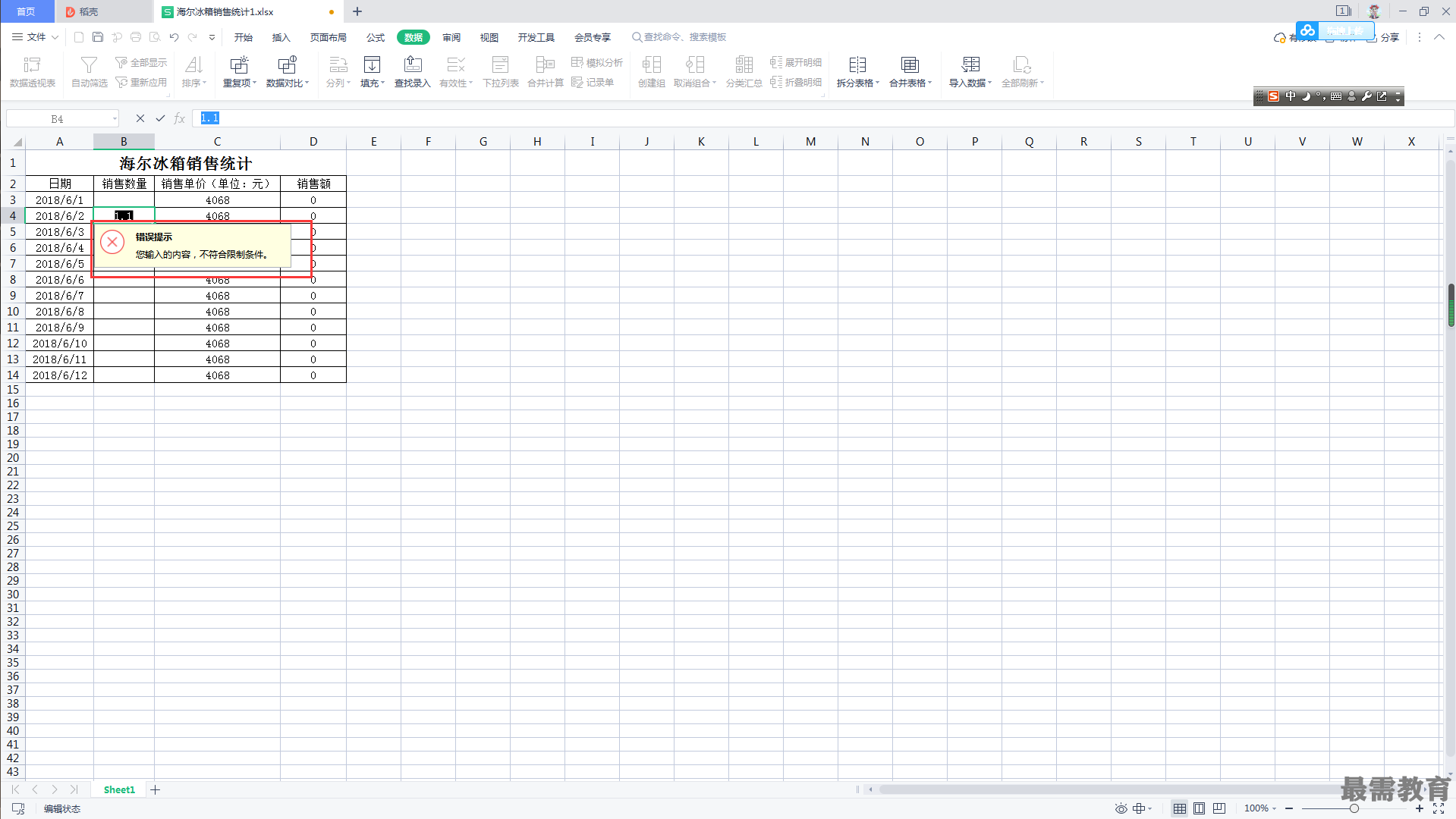Click the Create Group (创建组) icon
1456x819 pixels.
tap(652, 72)
